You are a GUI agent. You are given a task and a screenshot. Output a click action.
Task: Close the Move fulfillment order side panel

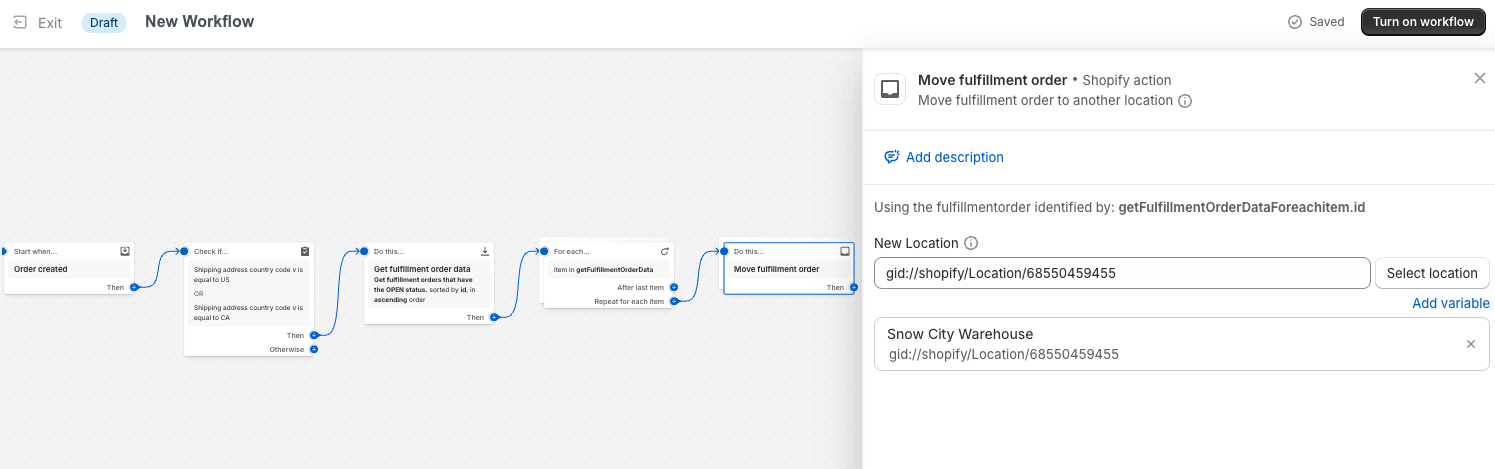pos(1480,78)
